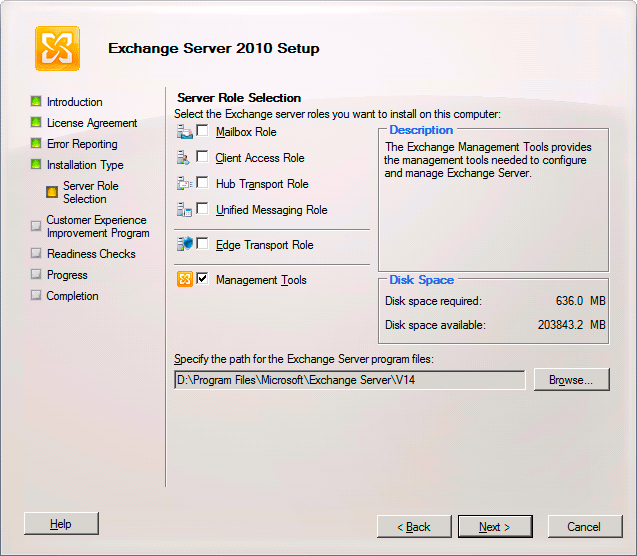The image size is (637, 556).
Task: Click the Readiness Checks step label
Action: (x=91, y=254)
